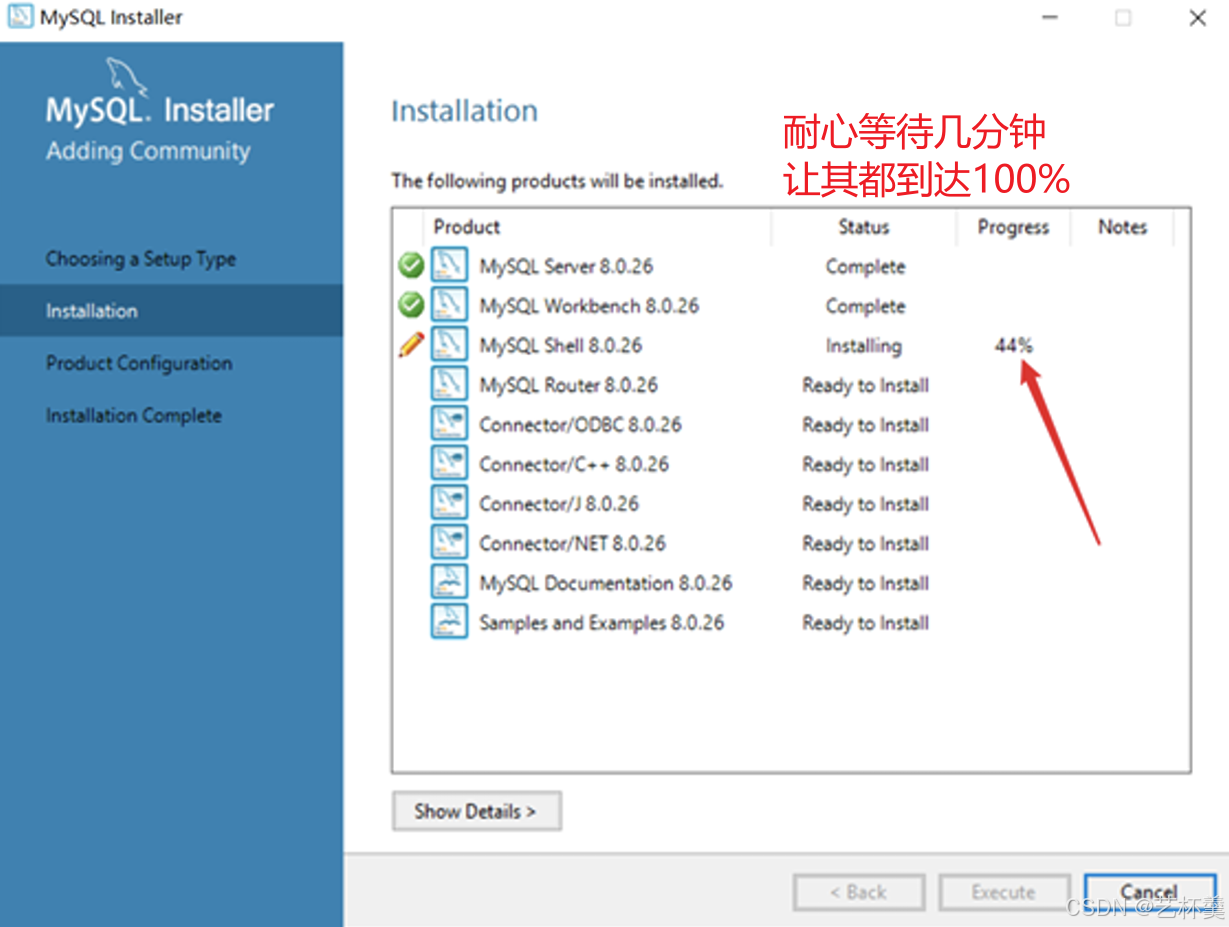
Task: Select the Installation step in sidebar
Action: (171, 311)
